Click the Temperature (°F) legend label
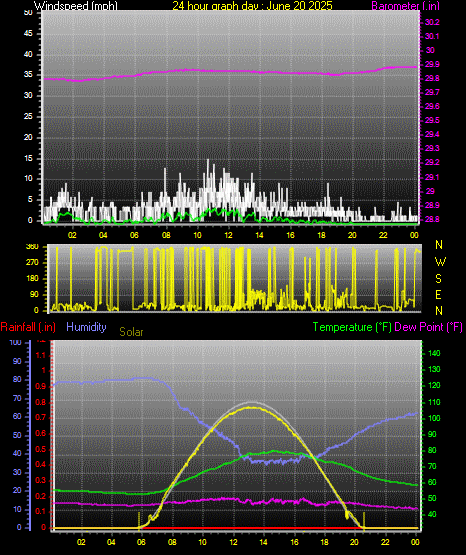Image resolution: width=466 pixels, height=555 pixels. point(352,327)
